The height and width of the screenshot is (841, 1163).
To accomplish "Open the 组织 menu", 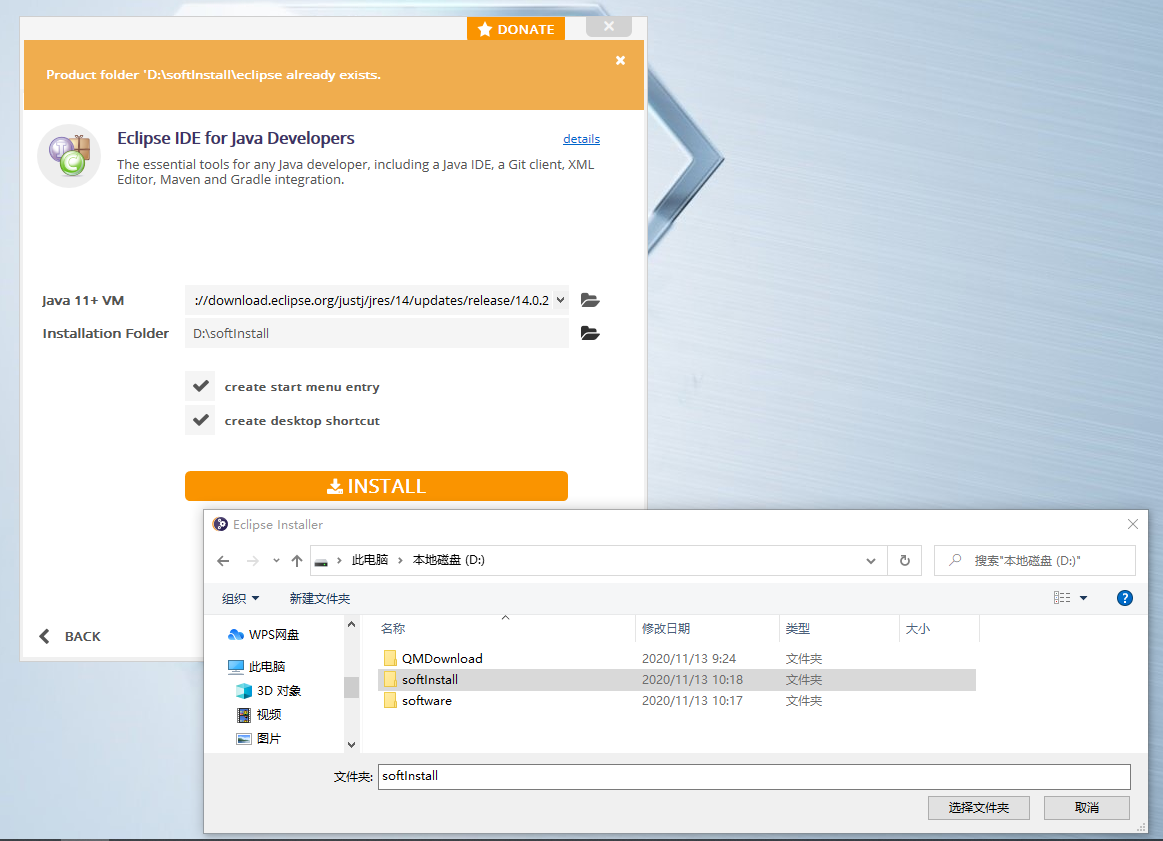I will pos(240,598).
